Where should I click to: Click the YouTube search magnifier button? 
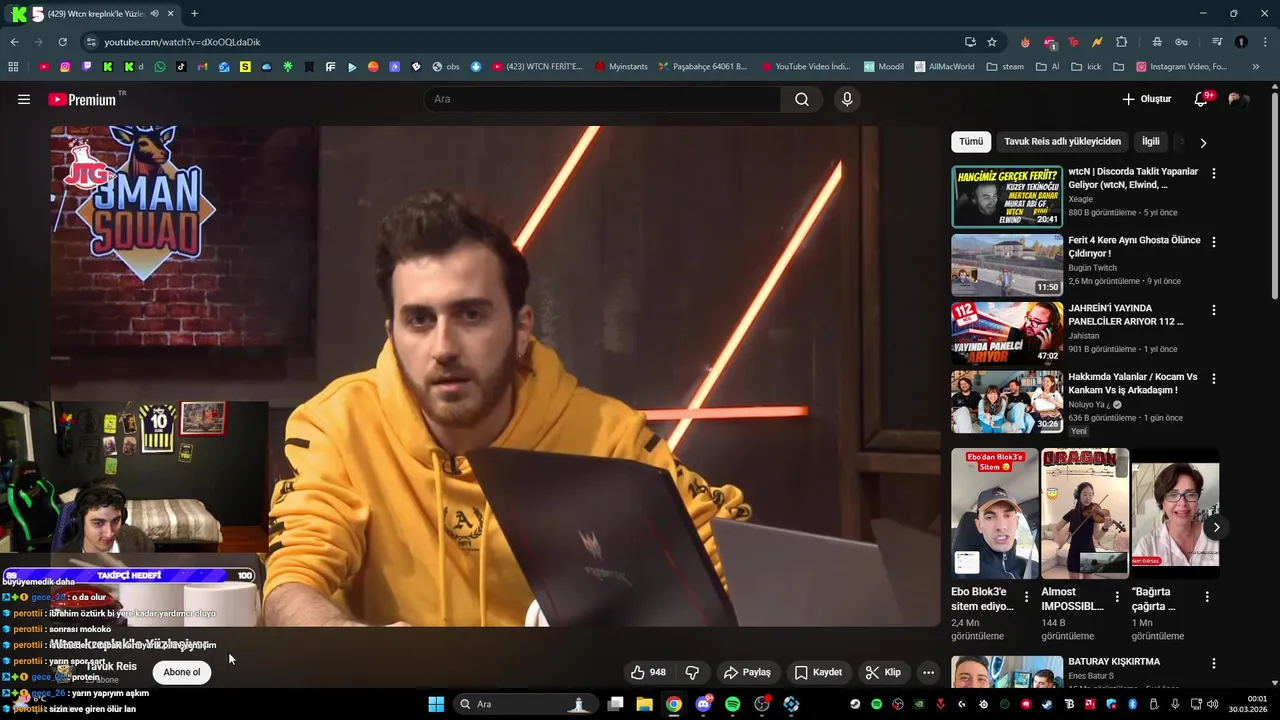pyautogui.click(x=802, y=99)
